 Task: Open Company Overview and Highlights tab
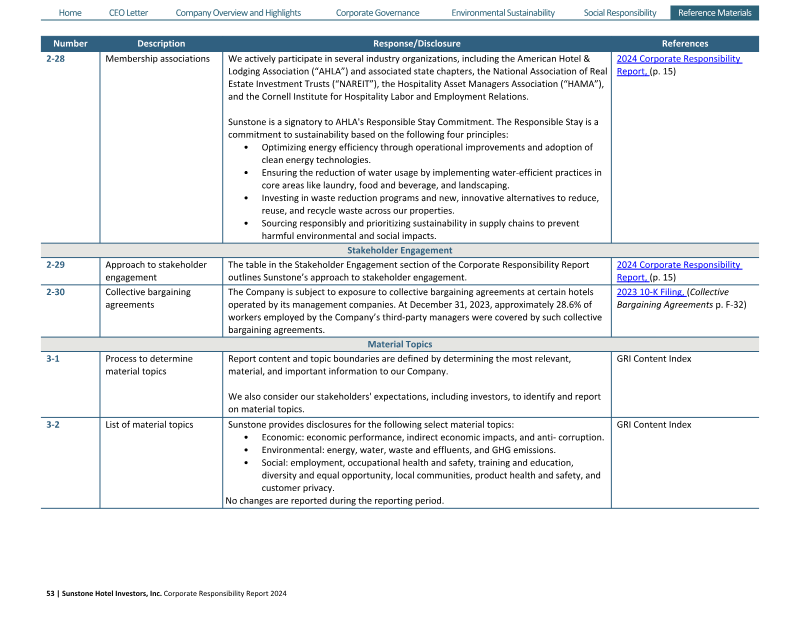(238, 13)
